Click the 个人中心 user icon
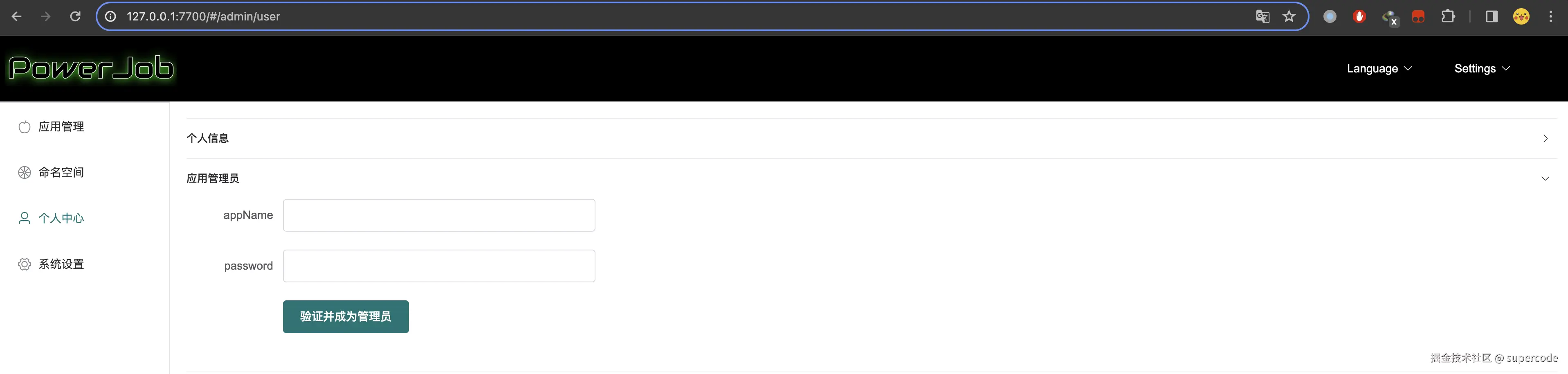Viewport: 1568px width, 374px height. (25, 218)
